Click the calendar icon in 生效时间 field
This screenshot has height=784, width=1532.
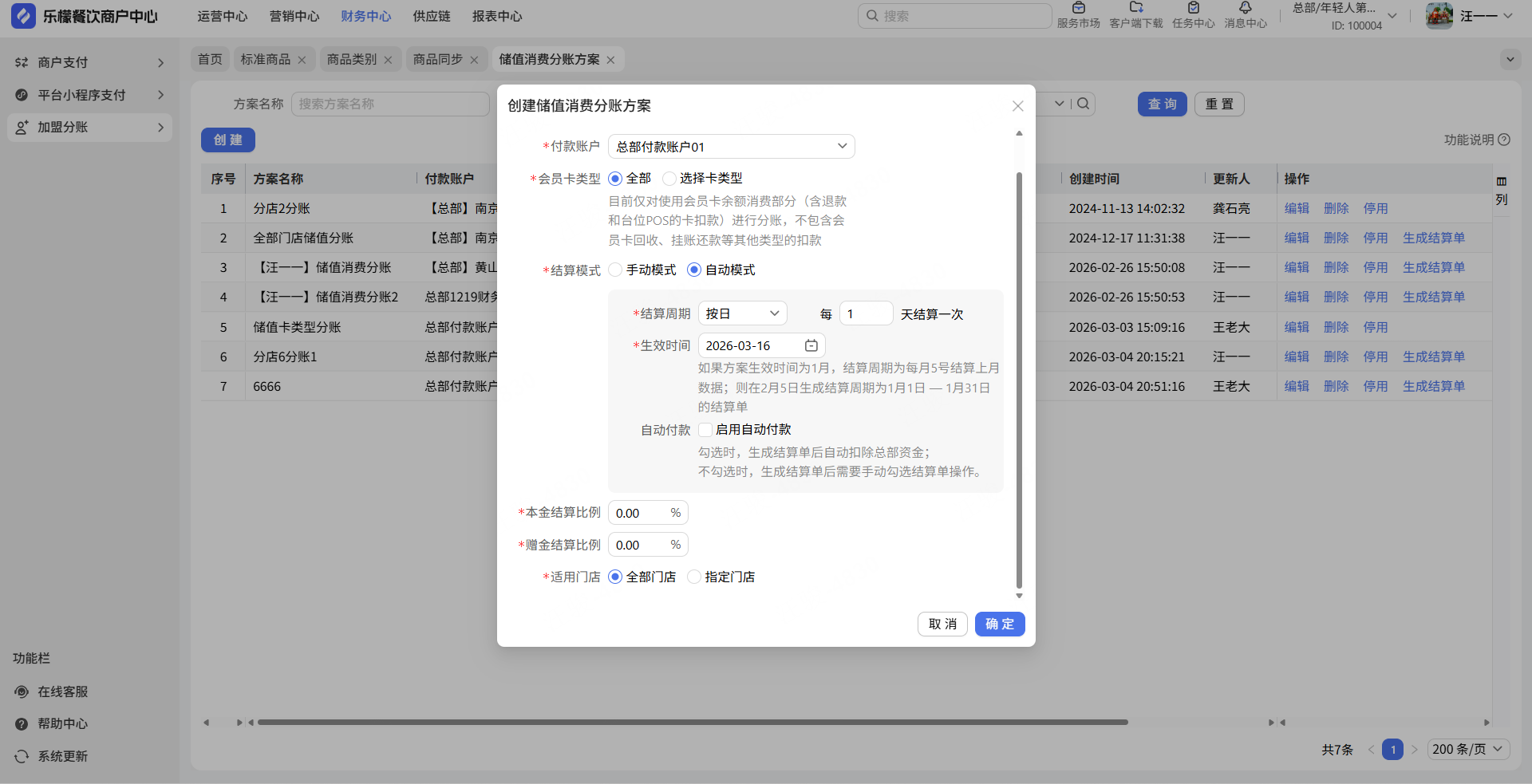[x=811, y=345]
